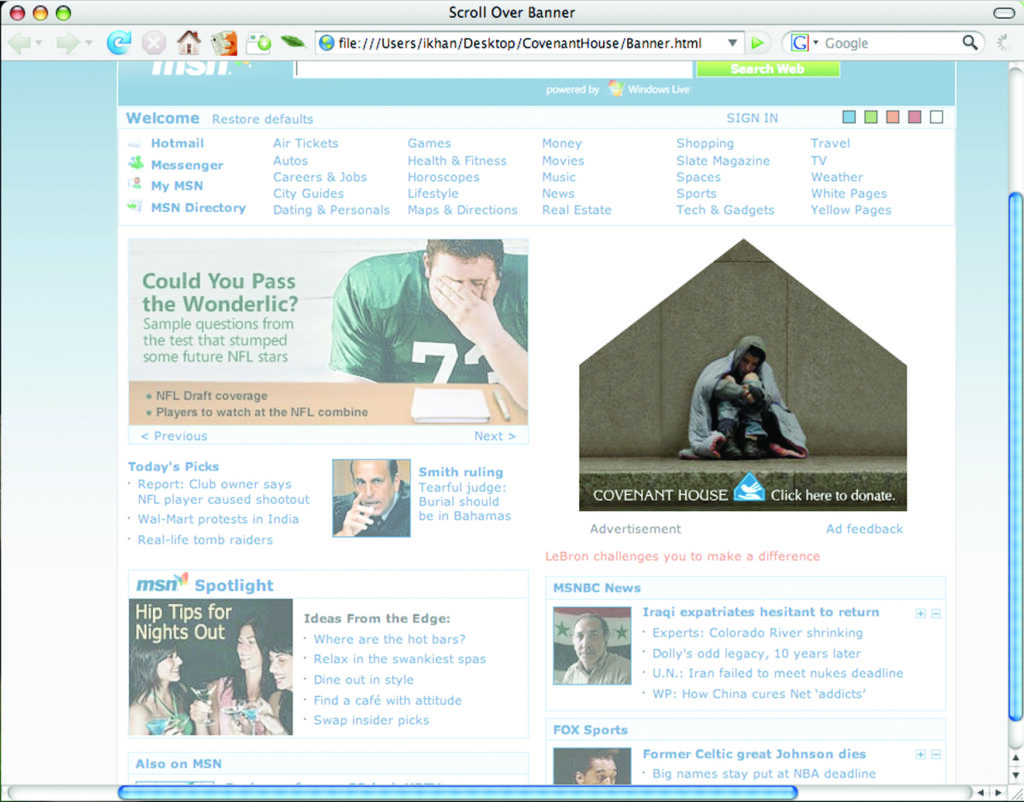Choose the orange theme color swatch
This screenshot has height=802, width=1024.
point(893,117)
